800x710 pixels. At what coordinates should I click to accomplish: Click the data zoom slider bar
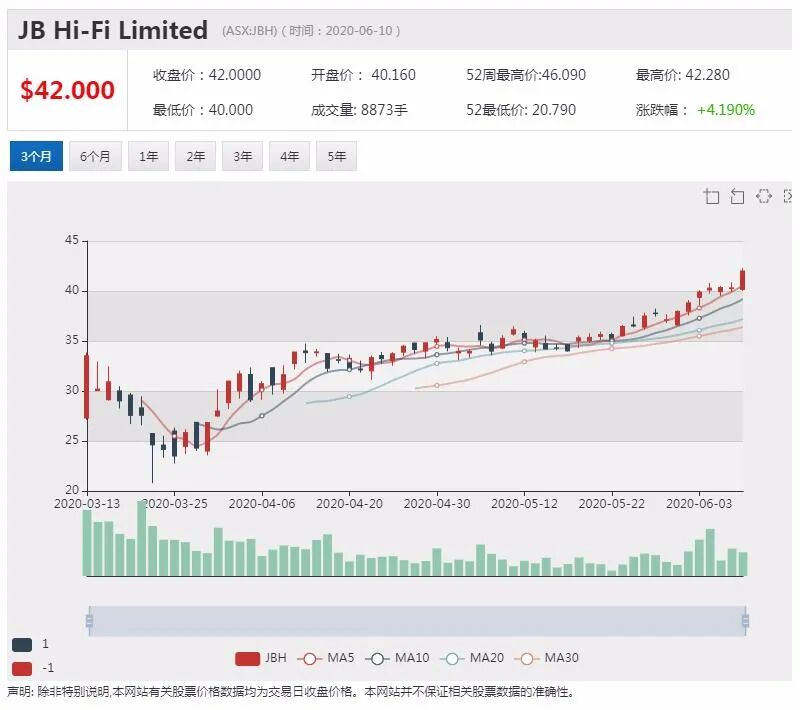[x=417, y=621]
